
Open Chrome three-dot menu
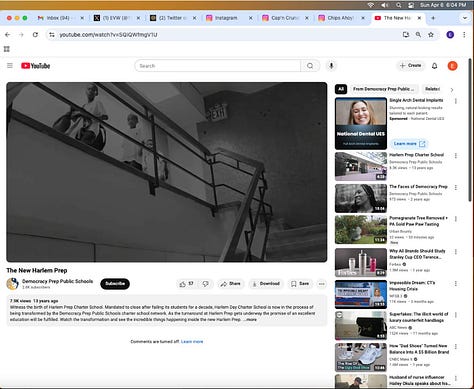coord(464,35)
